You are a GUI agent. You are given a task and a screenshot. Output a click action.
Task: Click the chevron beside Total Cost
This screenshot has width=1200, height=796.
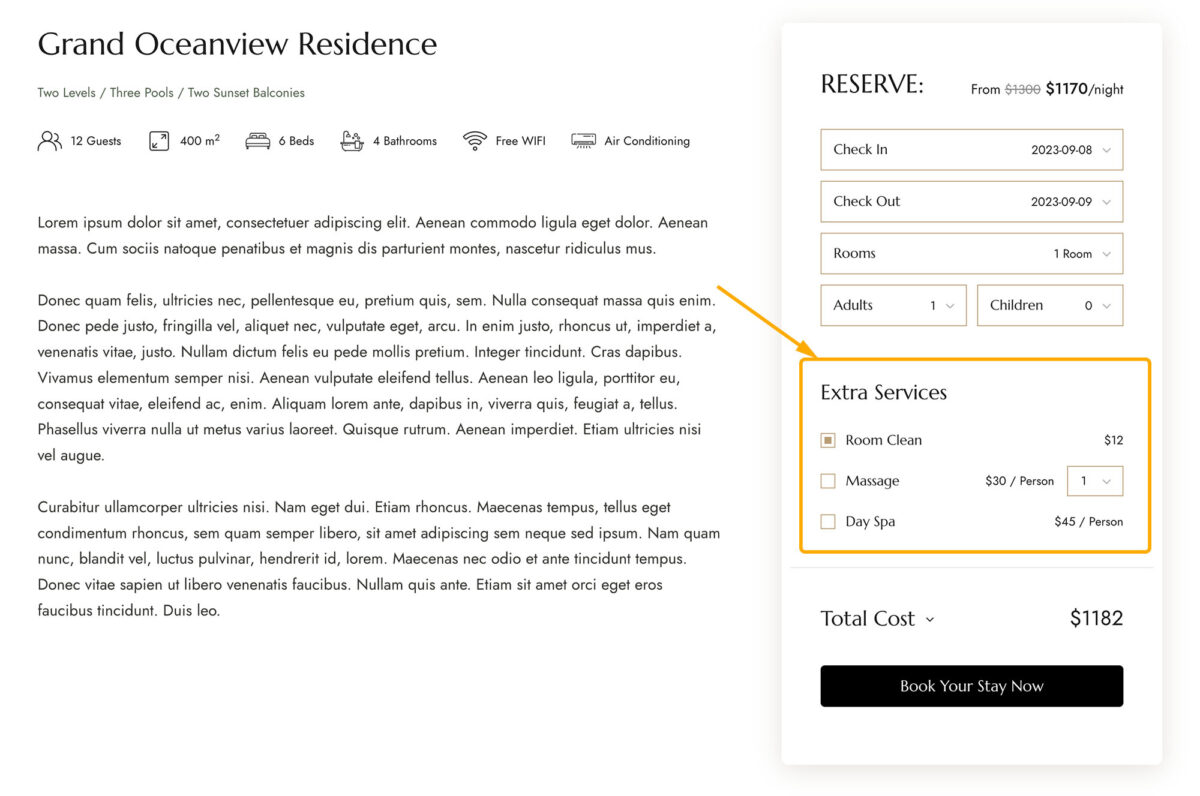(x=931, y=619)
